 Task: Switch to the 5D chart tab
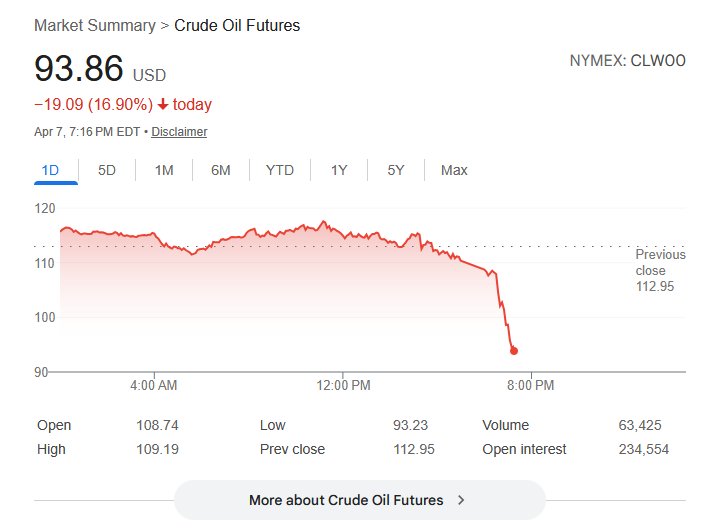[107, 170]
